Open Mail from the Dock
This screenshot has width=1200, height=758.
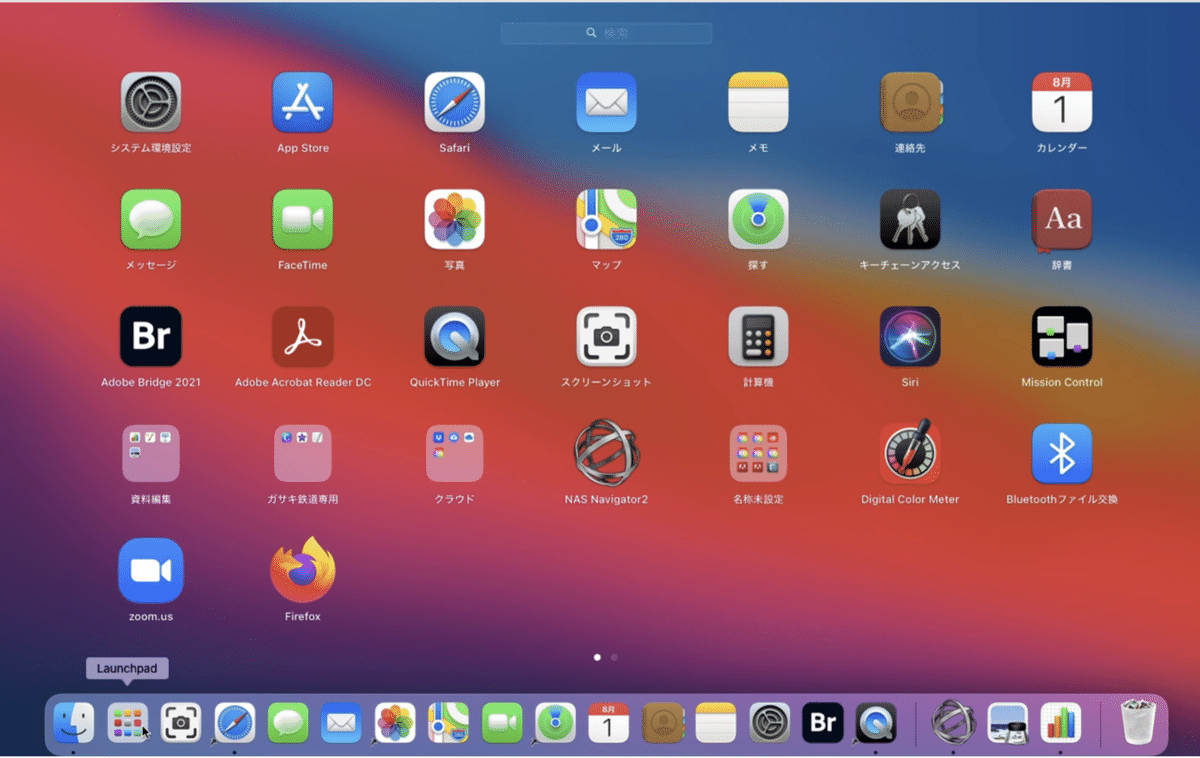tap(342, 722)
